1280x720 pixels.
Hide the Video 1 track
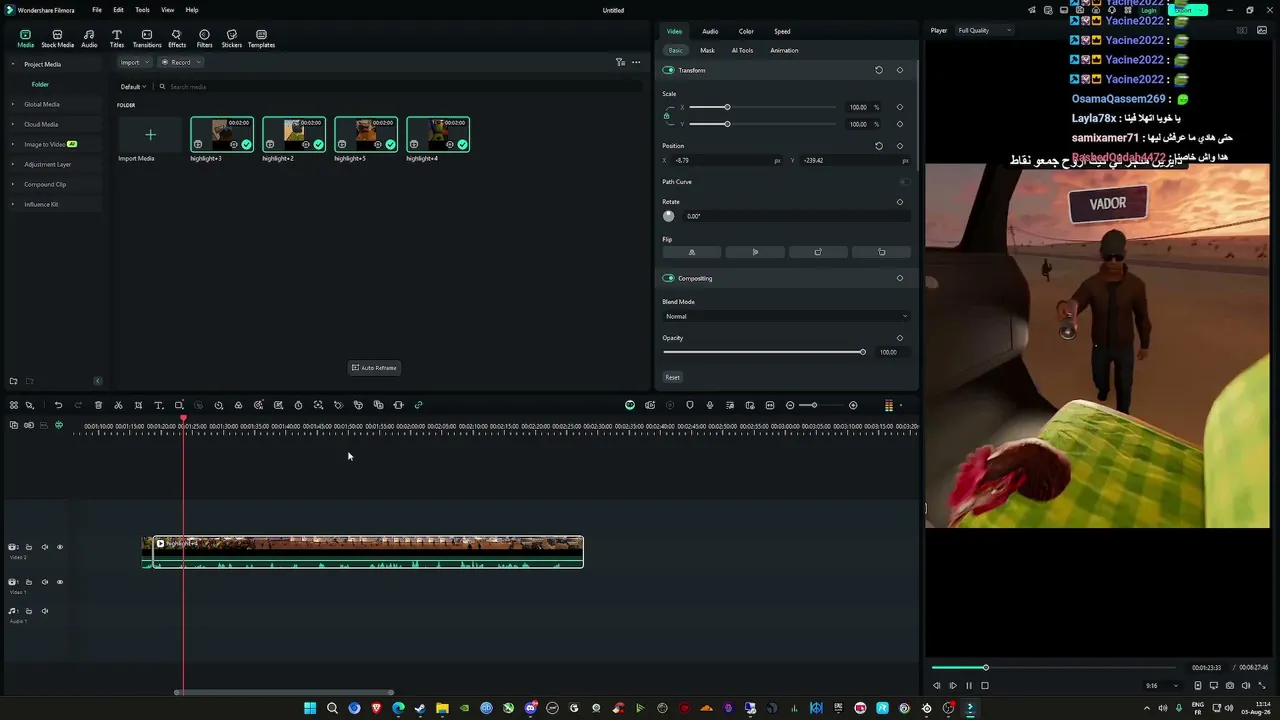59,582
